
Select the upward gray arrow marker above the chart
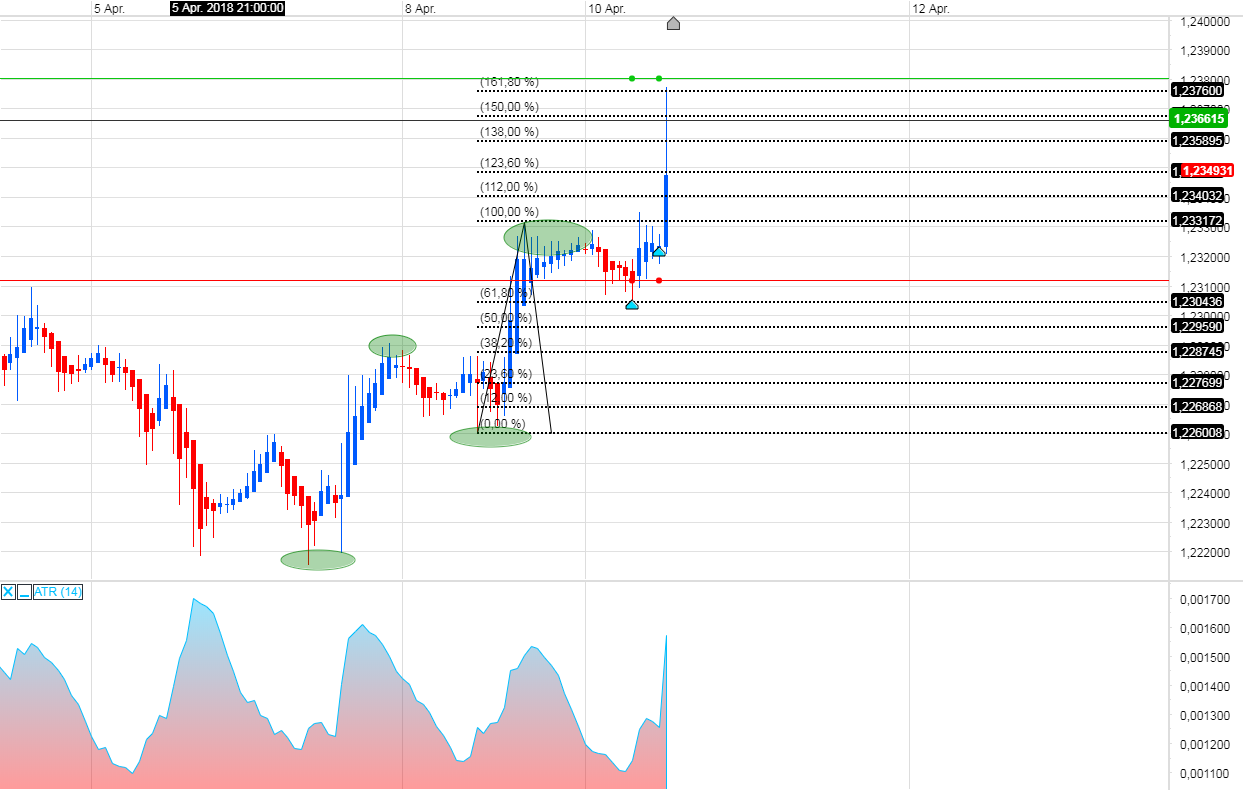[673, 23]
